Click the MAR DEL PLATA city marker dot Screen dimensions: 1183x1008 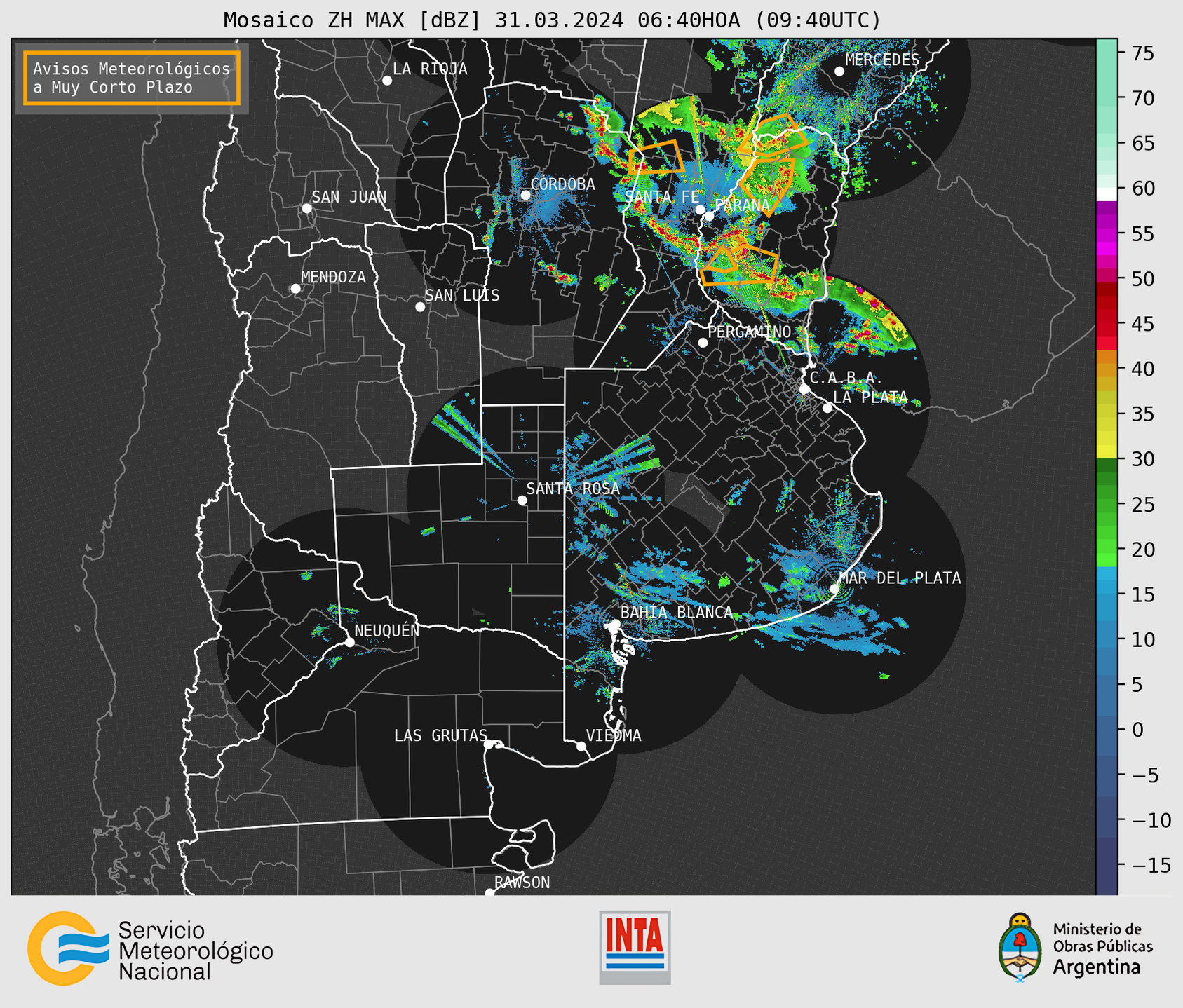pos(834,589)
